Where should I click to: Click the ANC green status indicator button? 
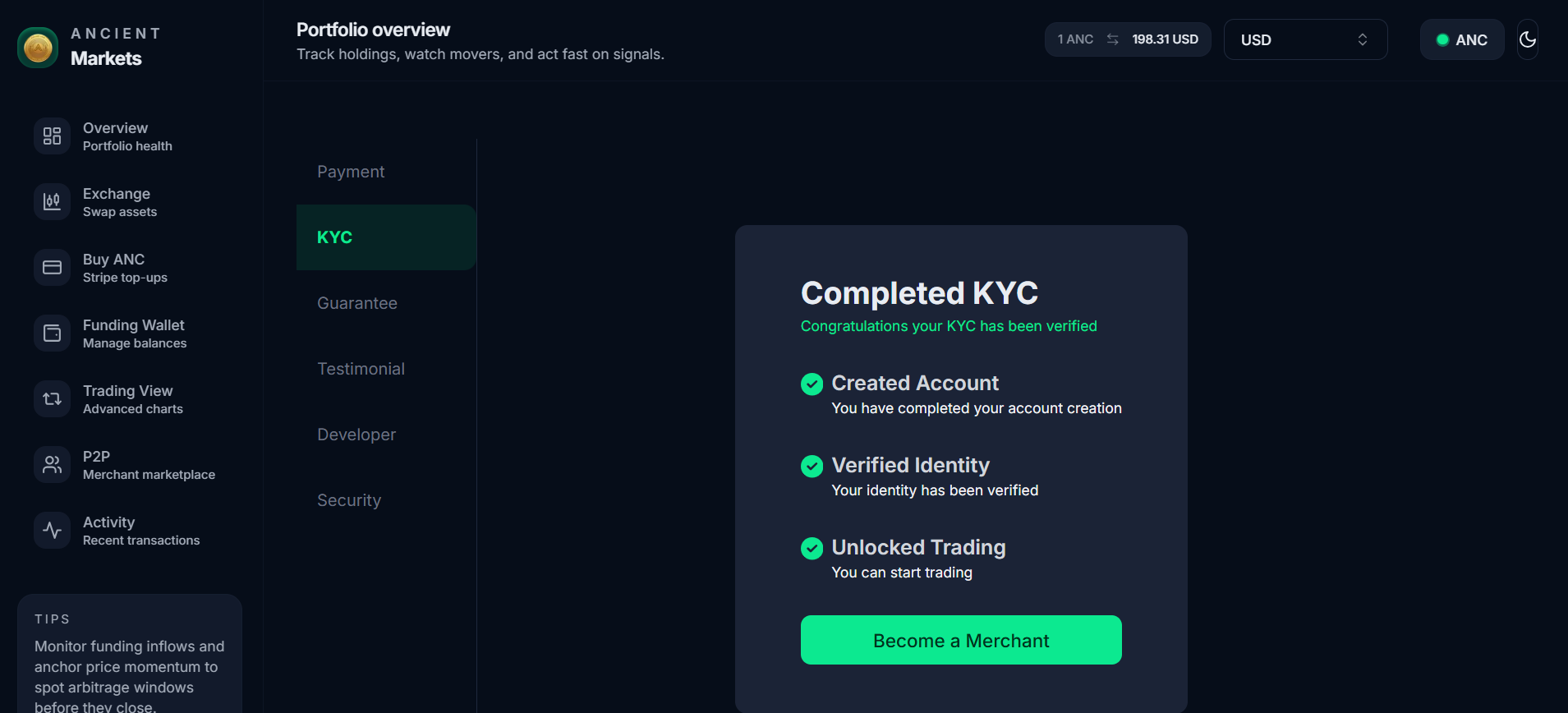click(x=1461, y=40)
